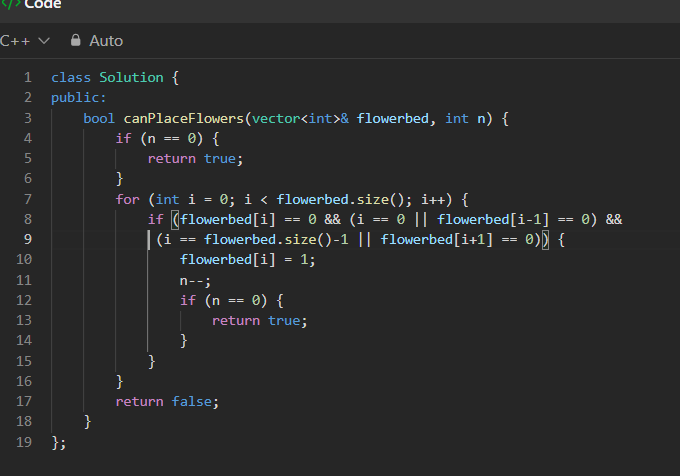Click the public: keyword on line 2
680x476 pixels.
pyautogui.click(x=78, y=98)
